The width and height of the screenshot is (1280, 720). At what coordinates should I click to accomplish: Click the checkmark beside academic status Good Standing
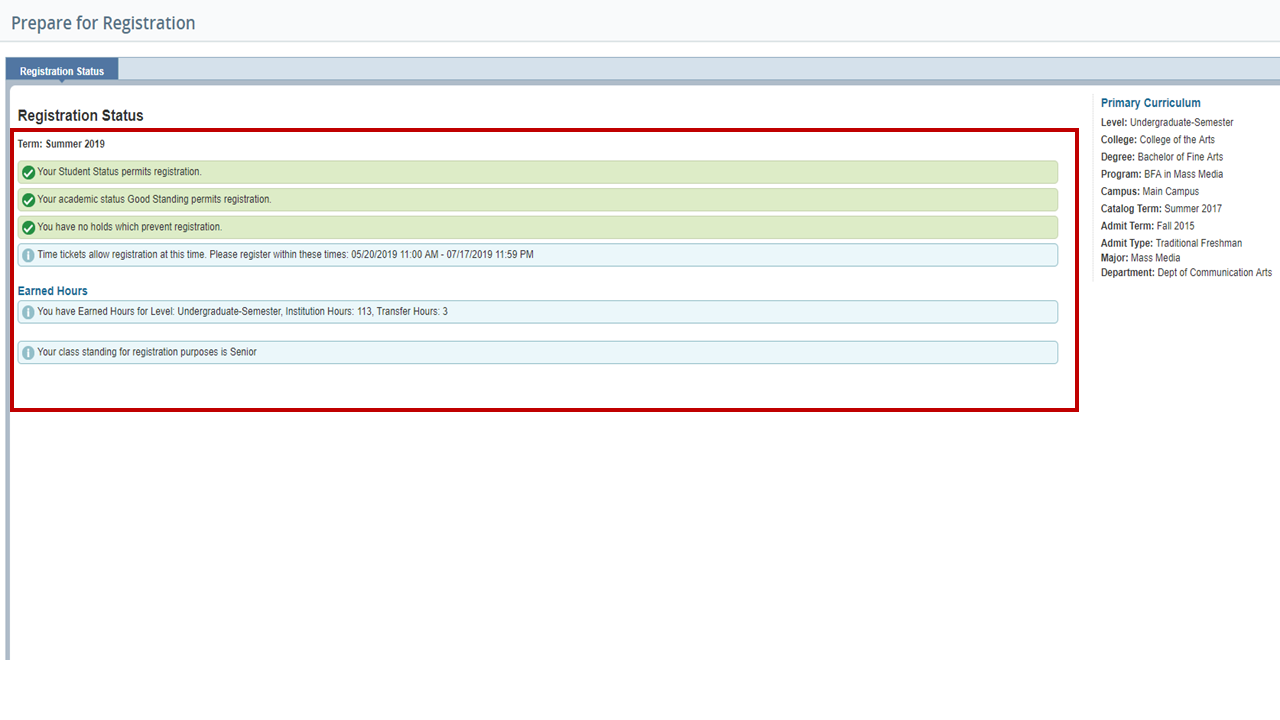(x=29, y=199)
